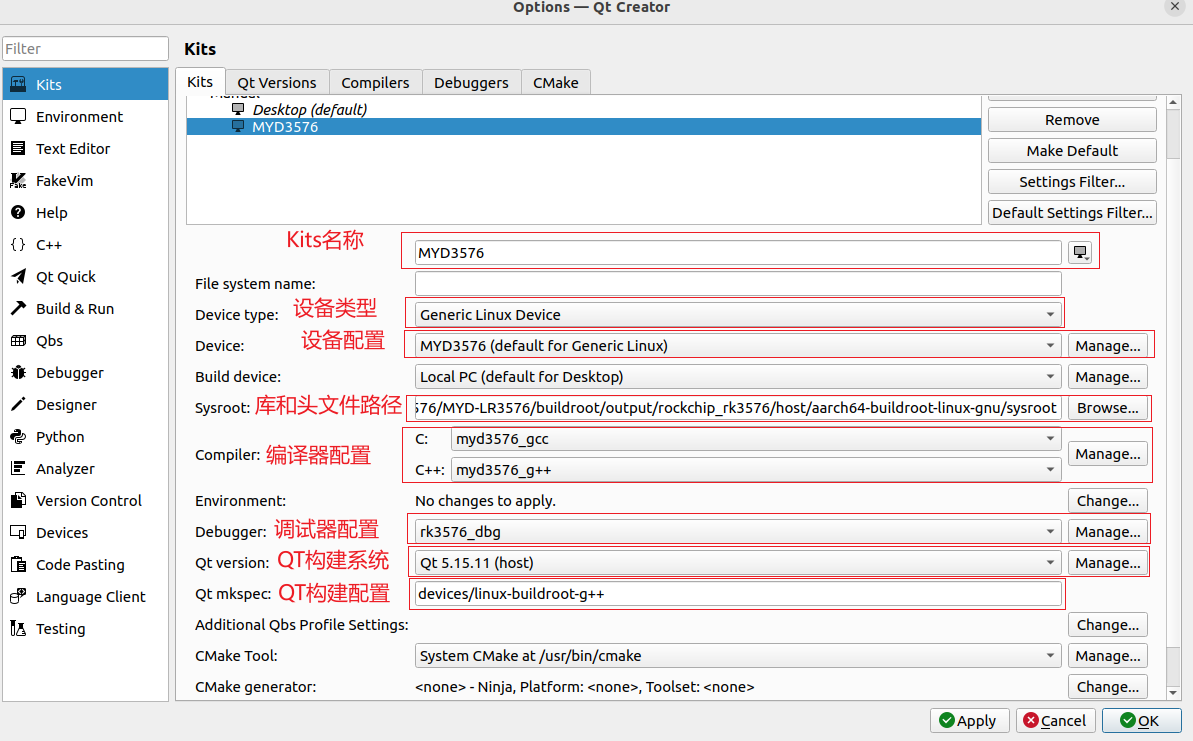1193x741 pixels.
Task: Switch to the Qt Versions tab
Action: pyautogui.click(x=277, y=82)
